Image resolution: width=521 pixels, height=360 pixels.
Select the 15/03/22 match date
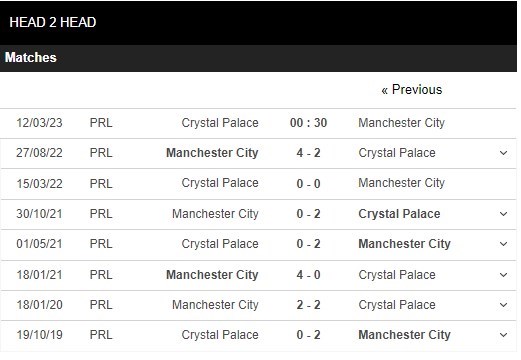pyautogui.click(x=39, y=183)
